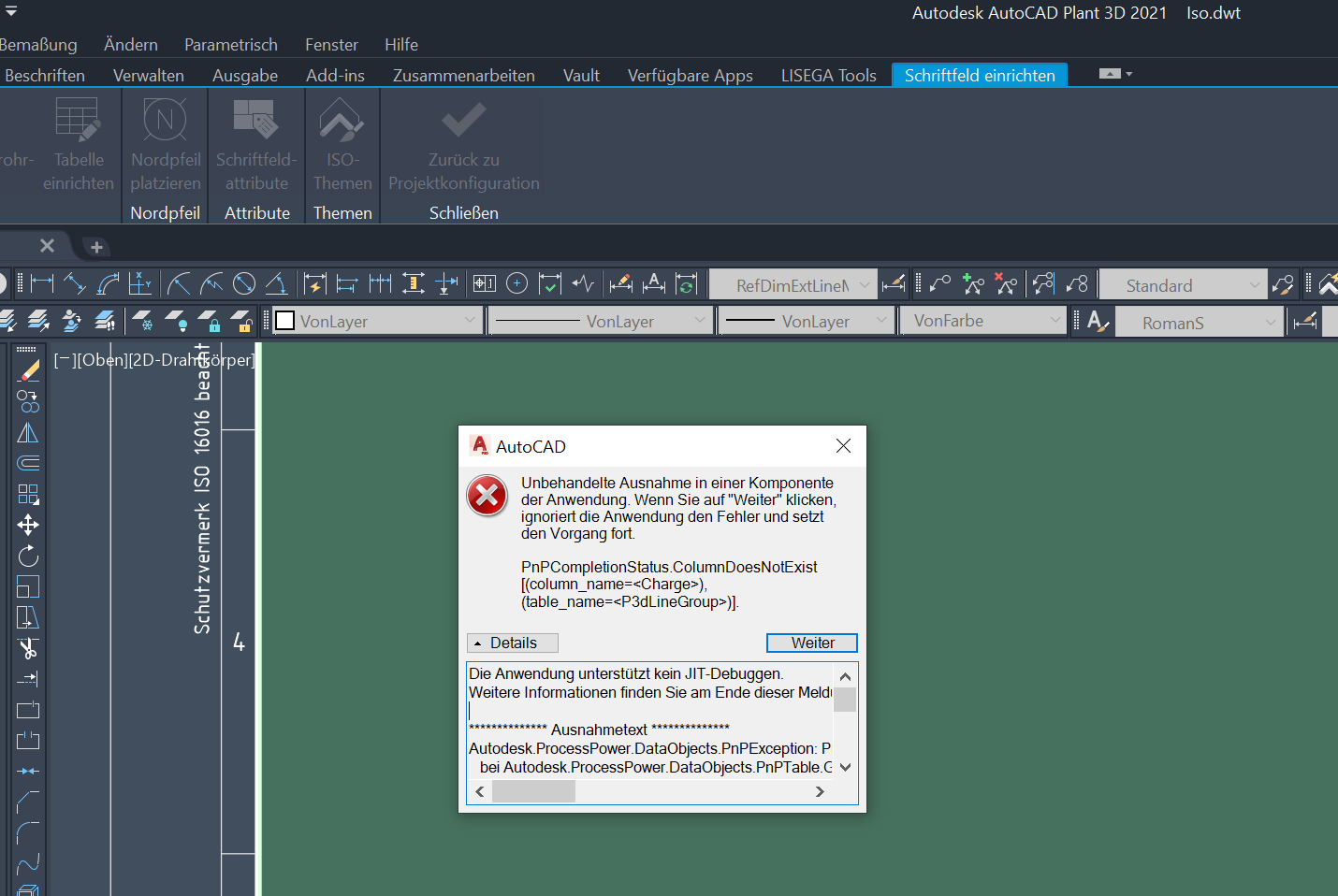Select the Collect multileaders tool
The height and width of the screenshot is (896, 1338).
(1077, 283)
